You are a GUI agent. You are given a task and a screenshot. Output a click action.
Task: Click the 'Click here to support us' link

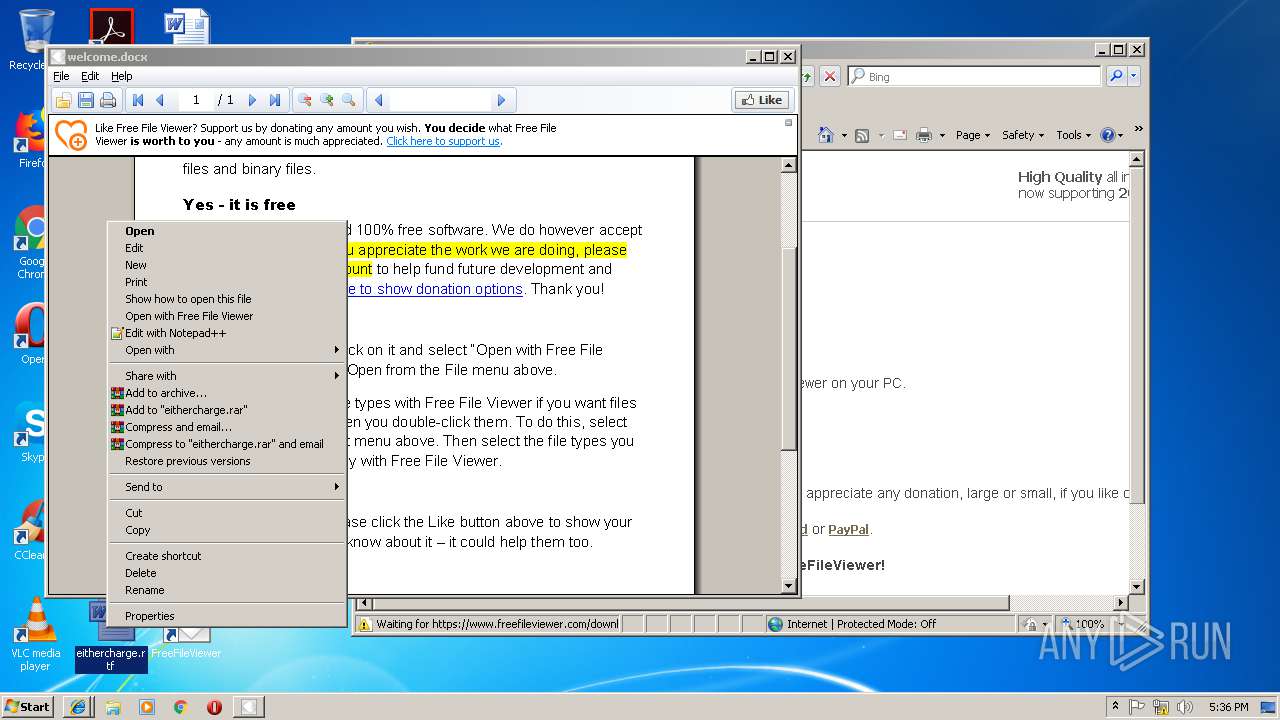tap(443, 141)
